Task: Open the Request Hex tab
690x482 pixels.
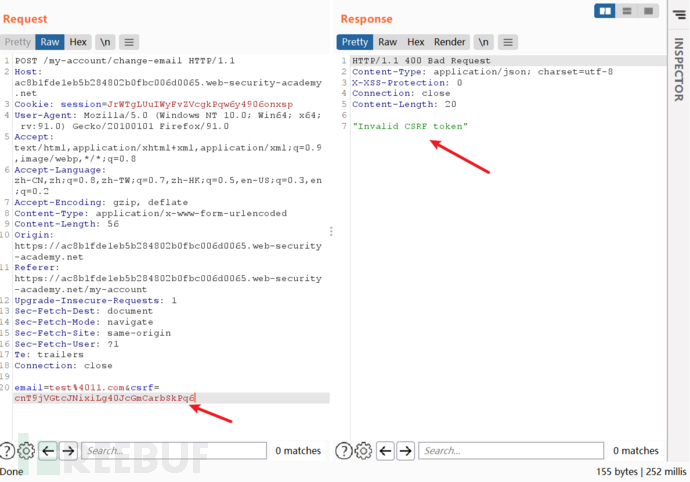Action: 78,42
